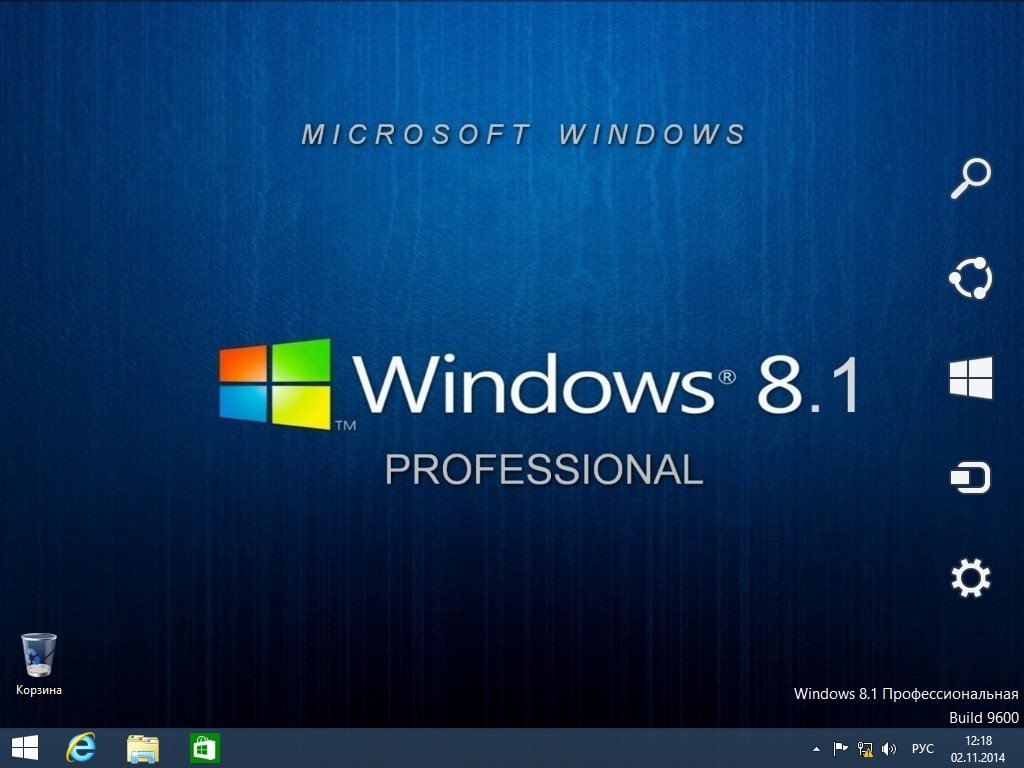Click the four-color Windows logo on wallpaper
The height and width of the screenshot is (768, 1024).
pyautogui.click(x=275, y=384)
